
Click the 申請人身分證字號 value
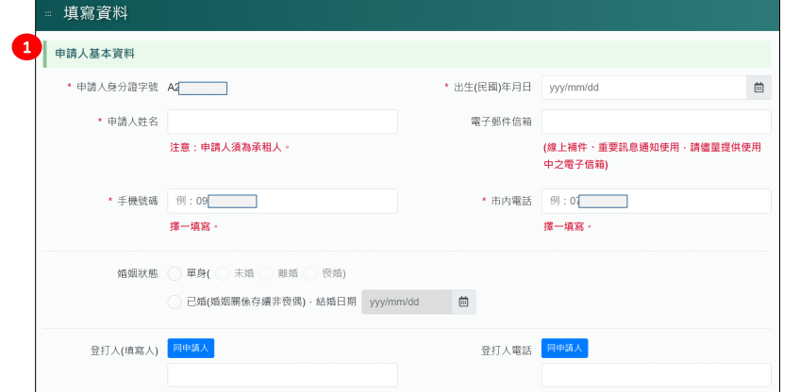point(197,88)
